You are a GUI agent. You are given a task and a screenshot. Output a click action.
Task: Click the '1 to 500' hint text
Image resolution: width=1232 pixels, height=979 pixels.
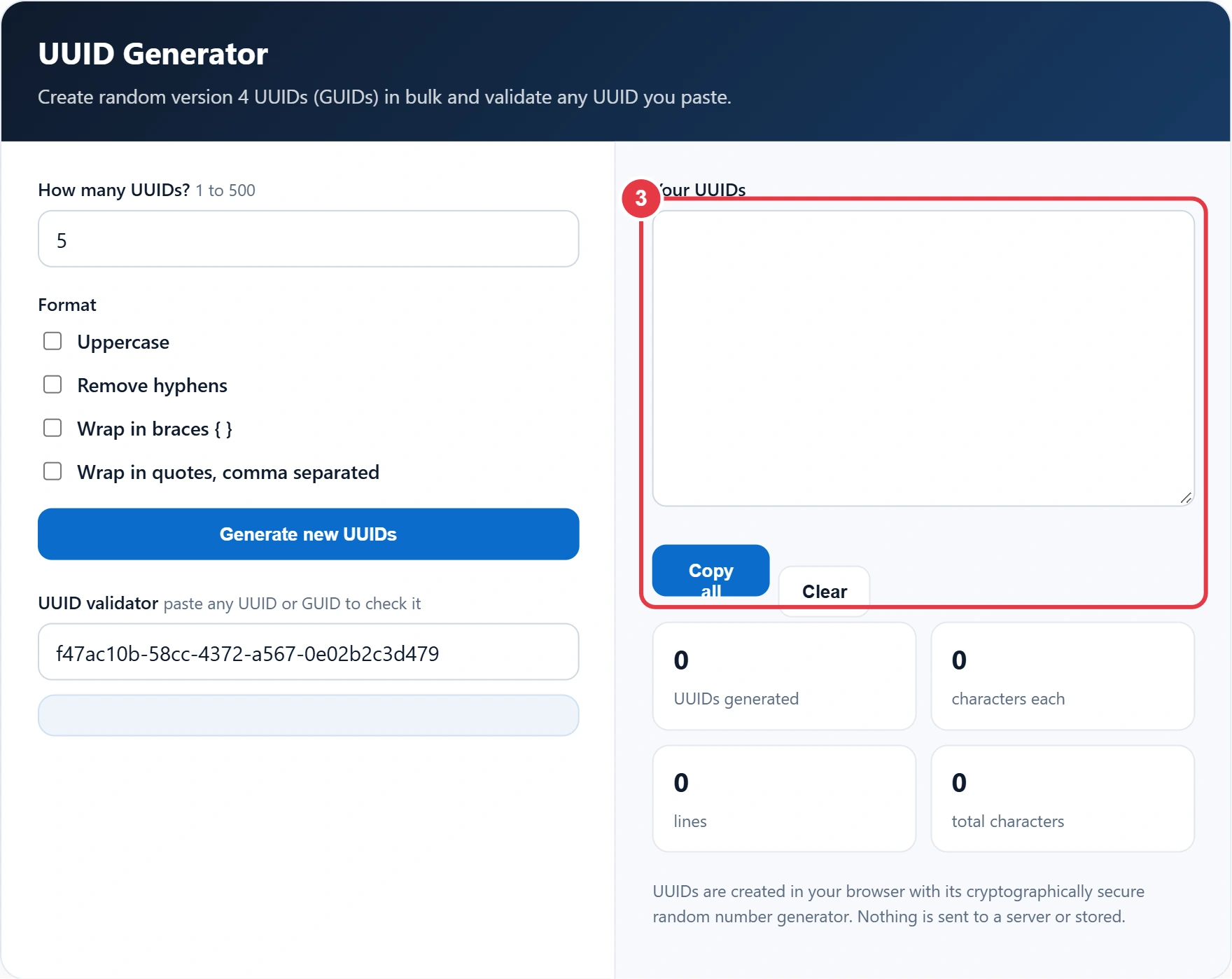pyautogui.click(x=225, y=190)
